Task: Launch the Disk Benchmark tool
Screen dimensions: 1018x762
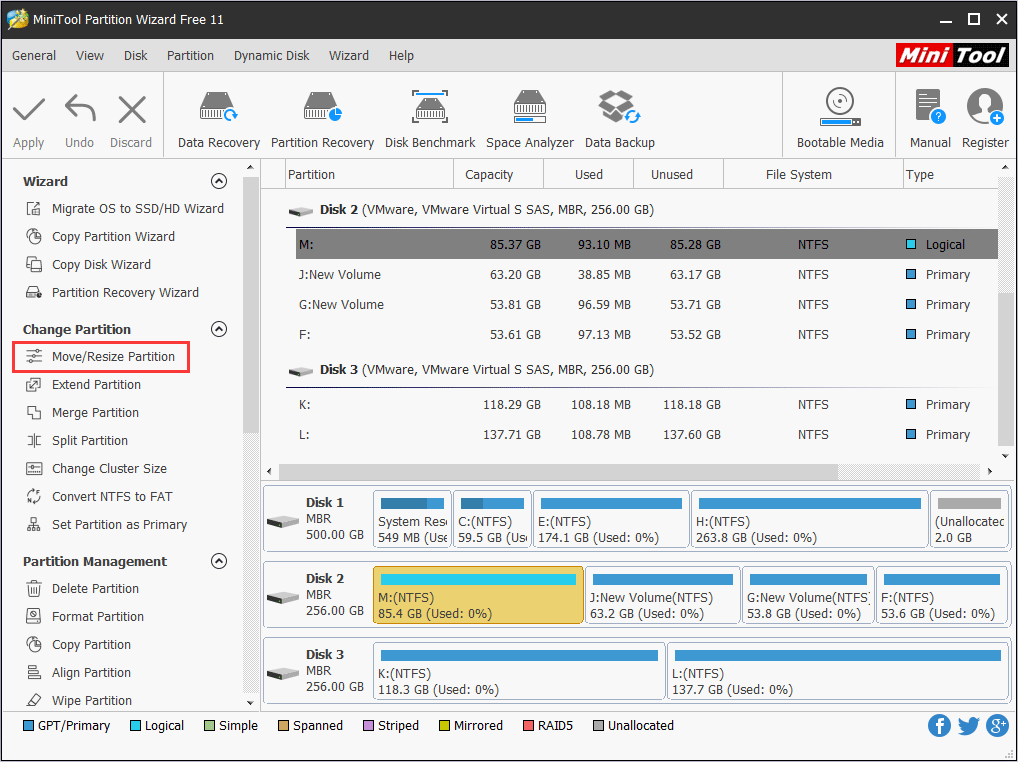Action: coord(430,121)
